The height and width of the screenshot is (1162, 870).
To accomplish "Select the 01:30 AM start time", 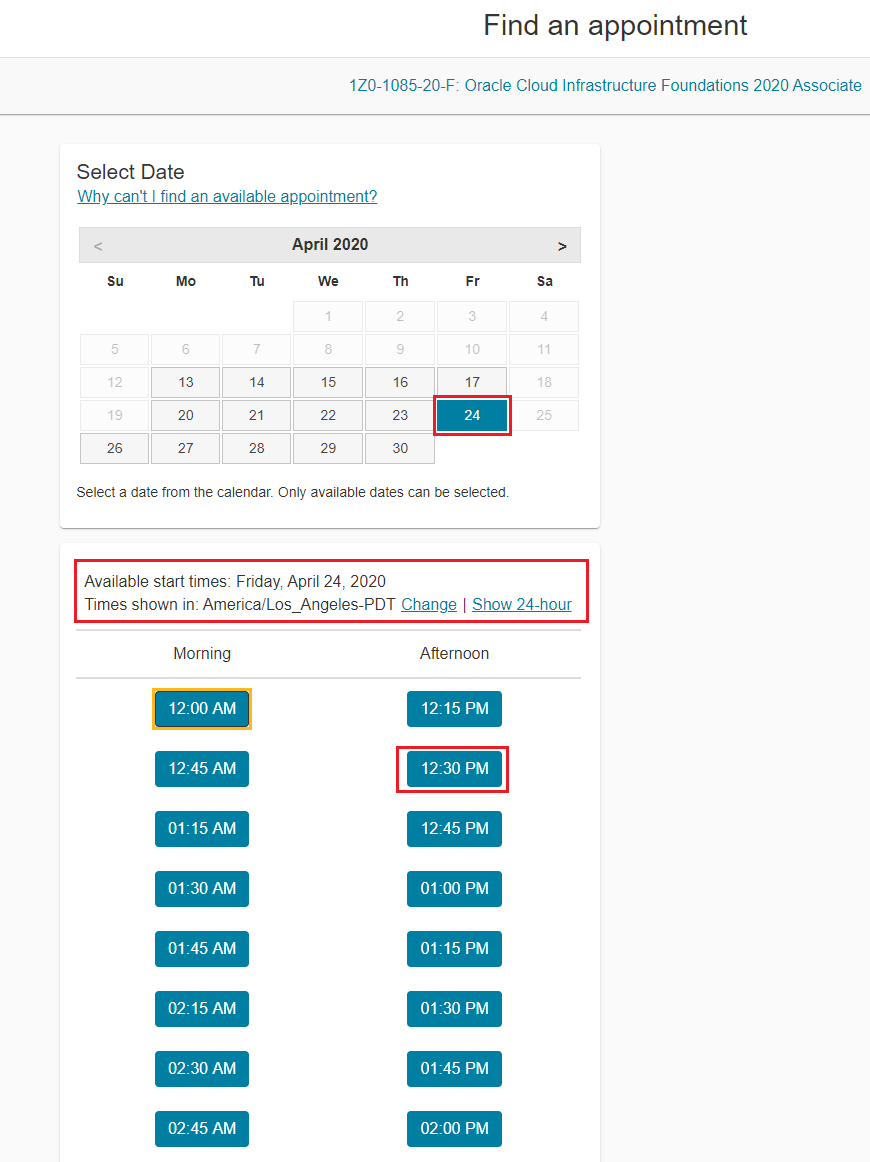I will tap(201, 888).
